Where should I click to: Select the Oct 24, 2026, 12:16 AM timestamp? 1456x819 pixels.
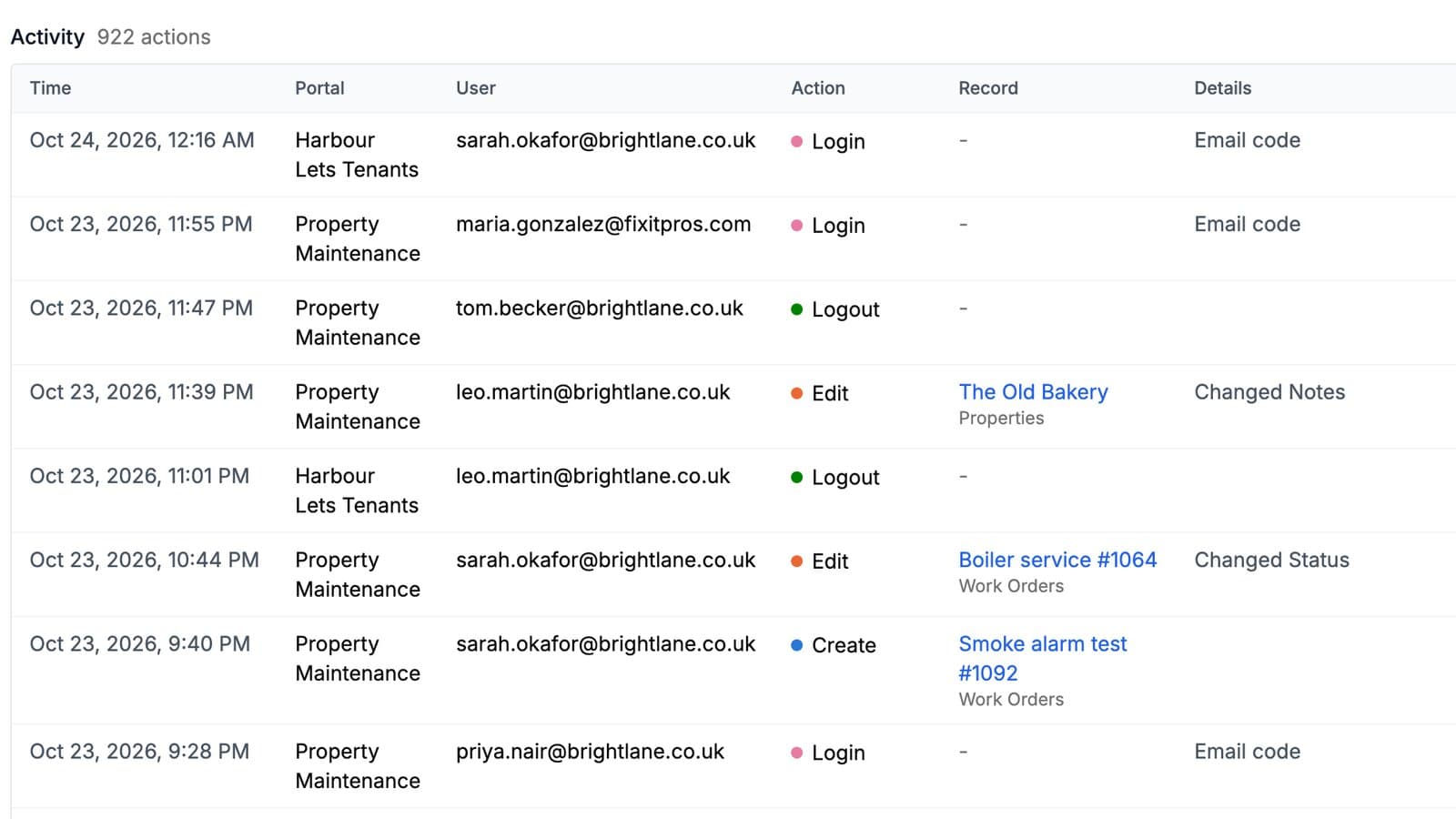tap(142, 140)
